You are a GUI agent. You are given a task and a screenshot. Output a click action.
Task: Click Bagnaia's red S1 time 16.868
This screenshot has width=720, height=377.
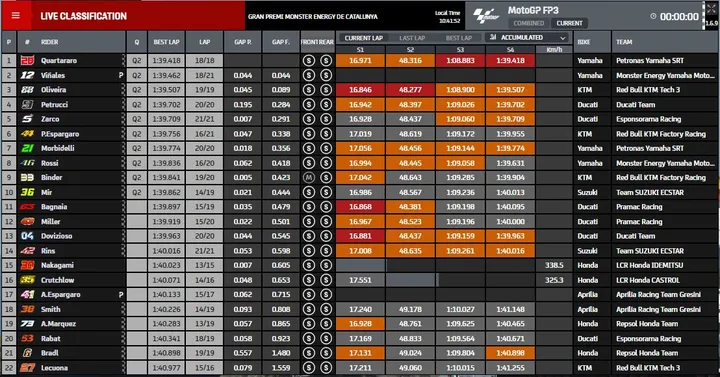(x=360, y=207)
